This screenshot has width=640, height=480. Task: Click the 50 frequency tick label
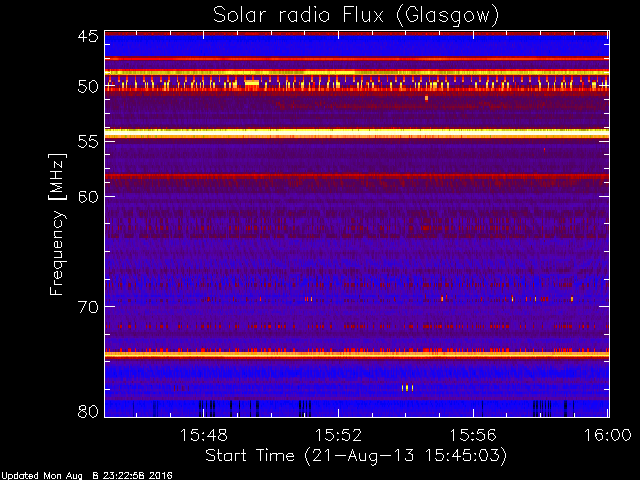tap(88, 87)
